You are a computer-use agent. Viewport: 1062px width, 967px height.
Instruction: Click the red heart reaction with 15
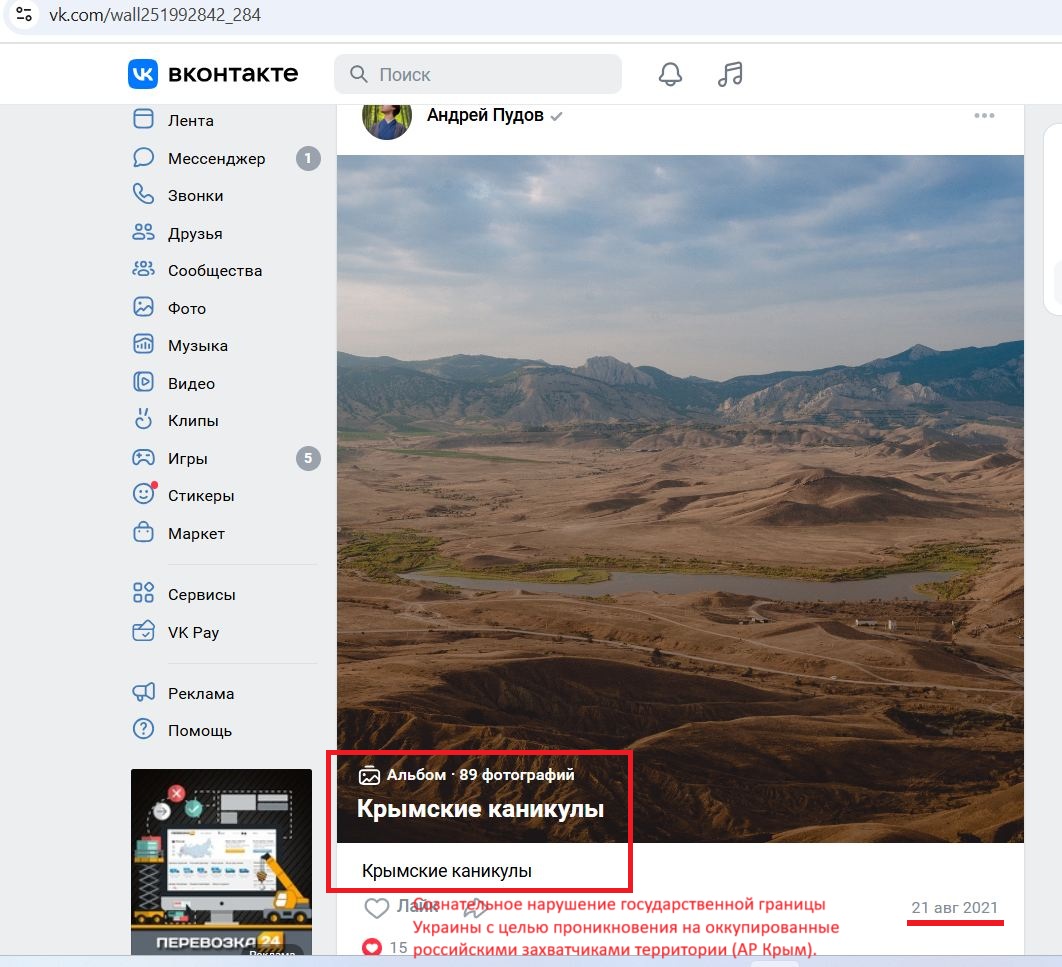click(x=372, y=947)
